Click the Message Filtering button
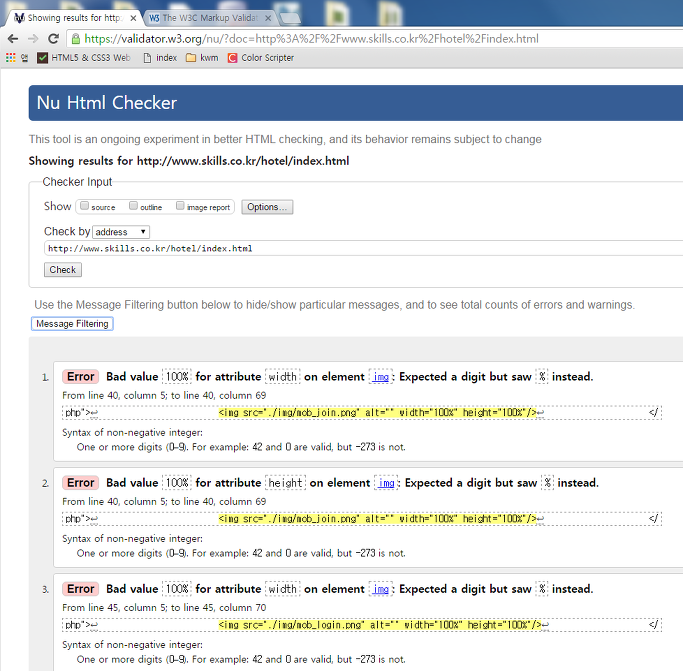 (x=72, y=324)
